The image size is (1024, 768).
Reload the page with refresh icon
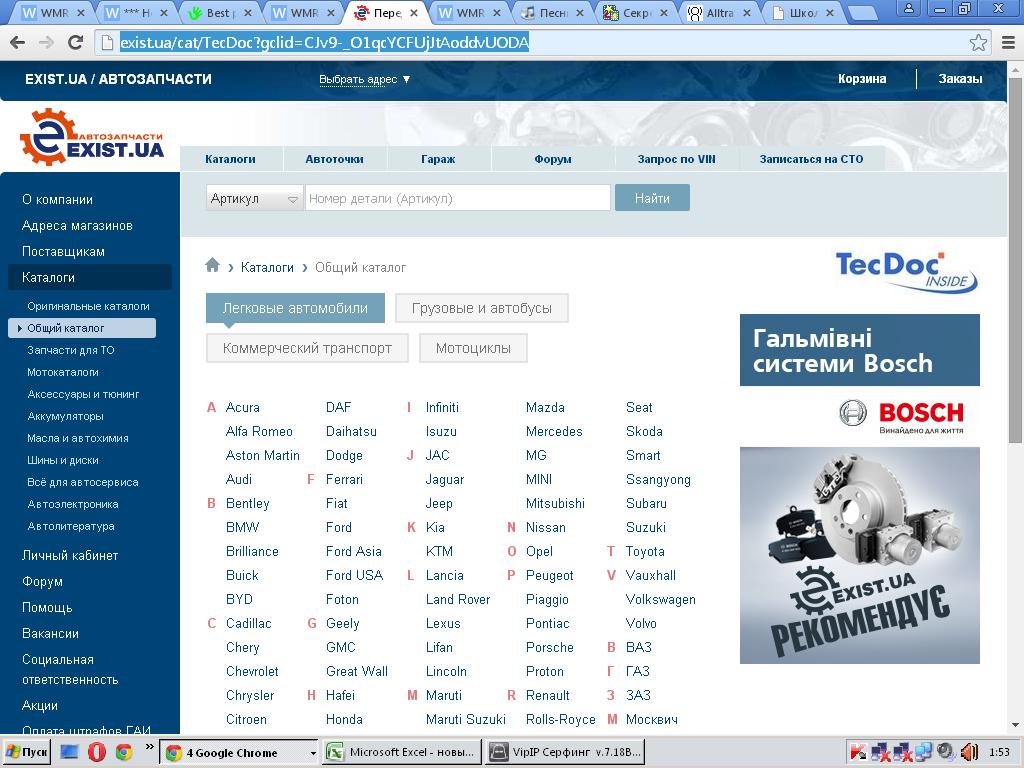click(75, 42)
